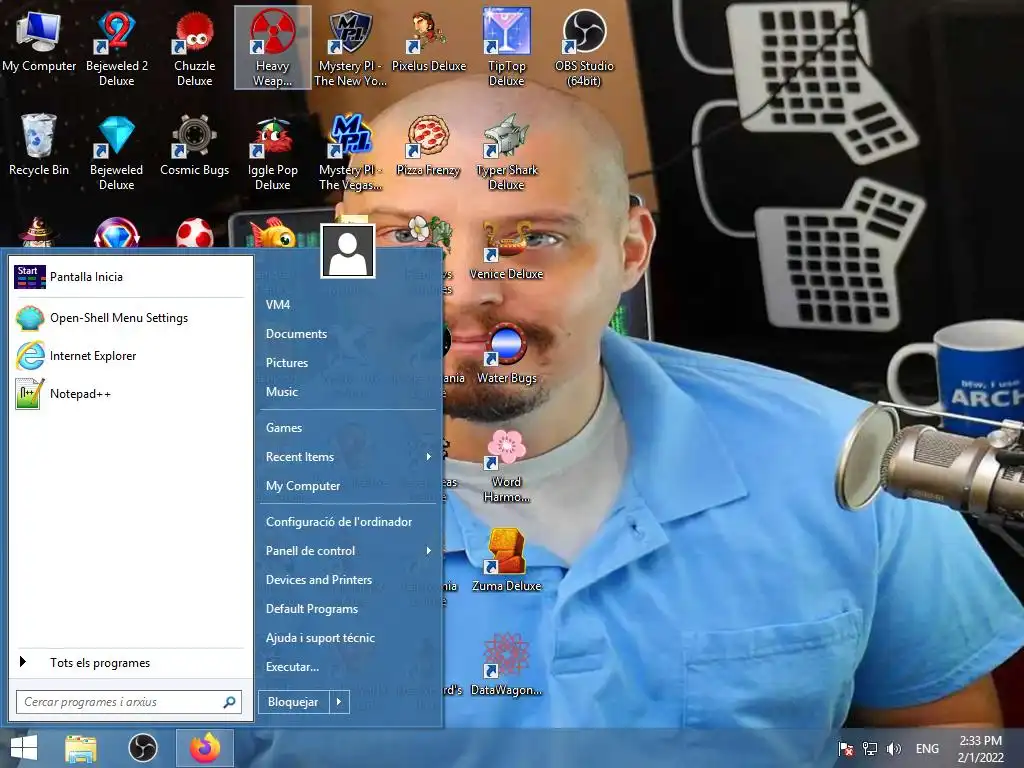Select the Typer Shark Deluxe shortcut
This screenshot has width=1024, height=768.
click(506, 153)
